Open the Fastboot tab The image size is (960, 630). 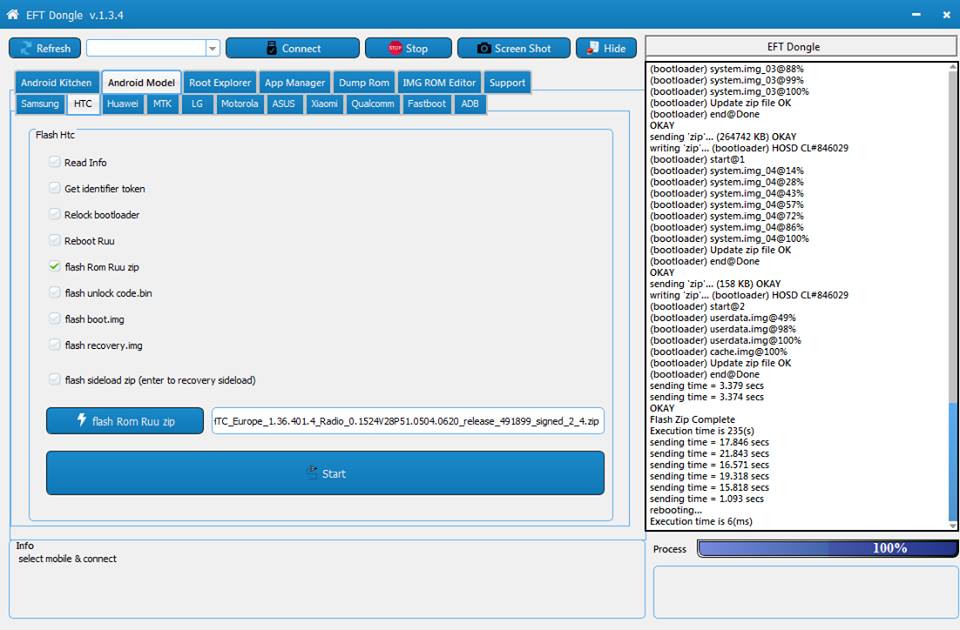427,103
